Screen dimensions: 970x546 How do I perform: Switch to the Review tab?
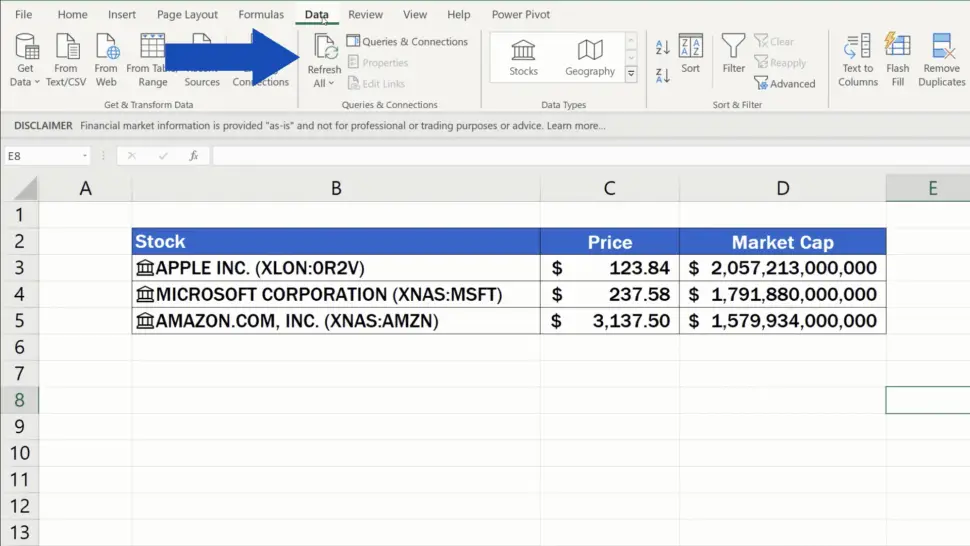click(x=366, y=14)
